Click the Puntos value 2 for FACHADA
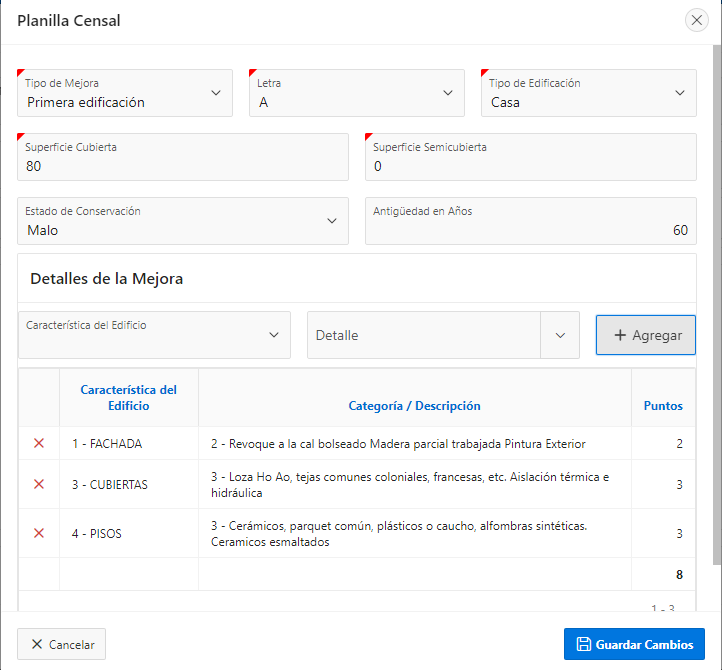Viewport: 722px width, 670px height. tap(679, 443)
